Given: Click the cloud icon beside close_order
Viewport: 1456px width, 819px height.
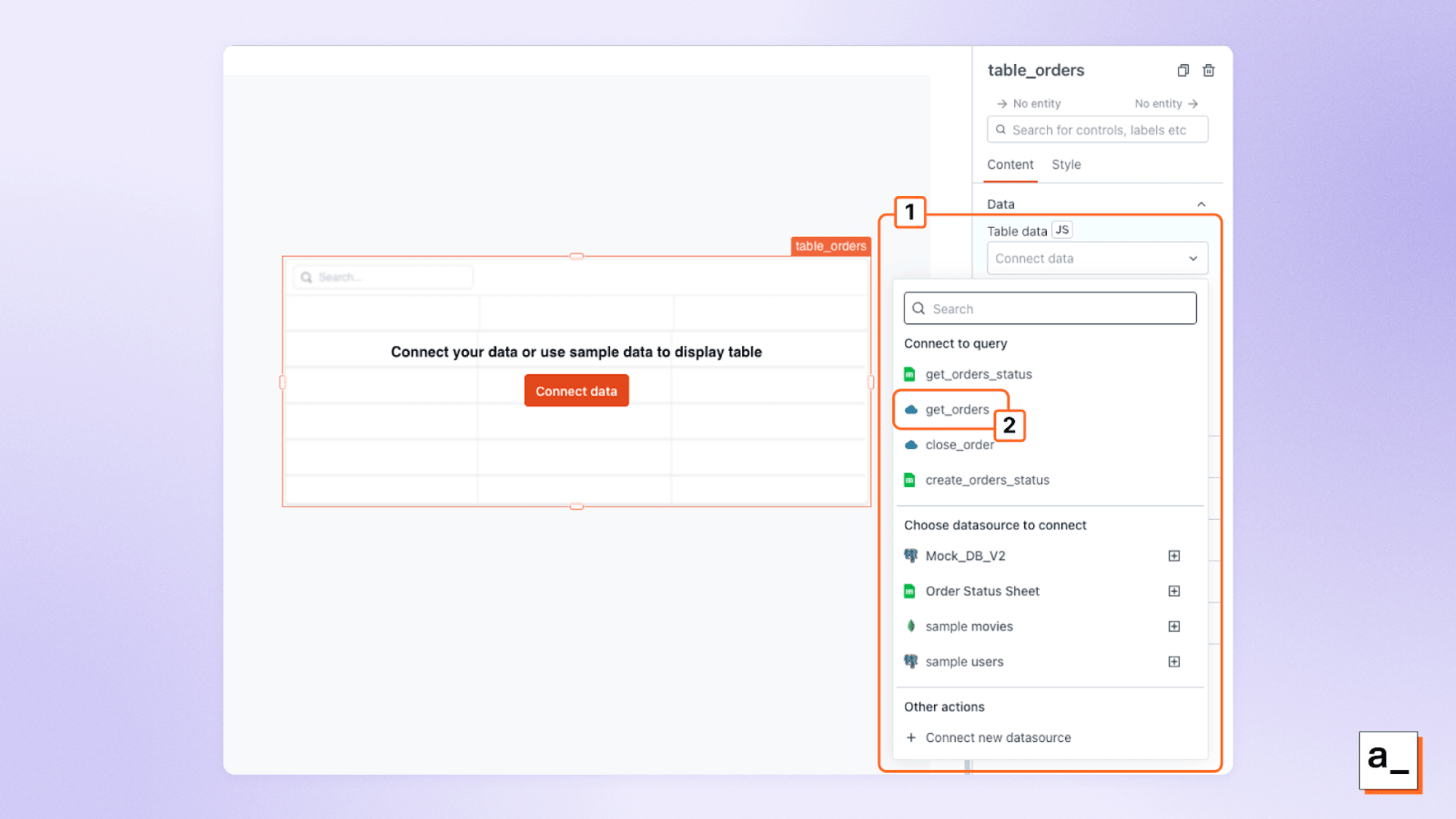Looking at the screenshot, I should (x=911, y=444).
